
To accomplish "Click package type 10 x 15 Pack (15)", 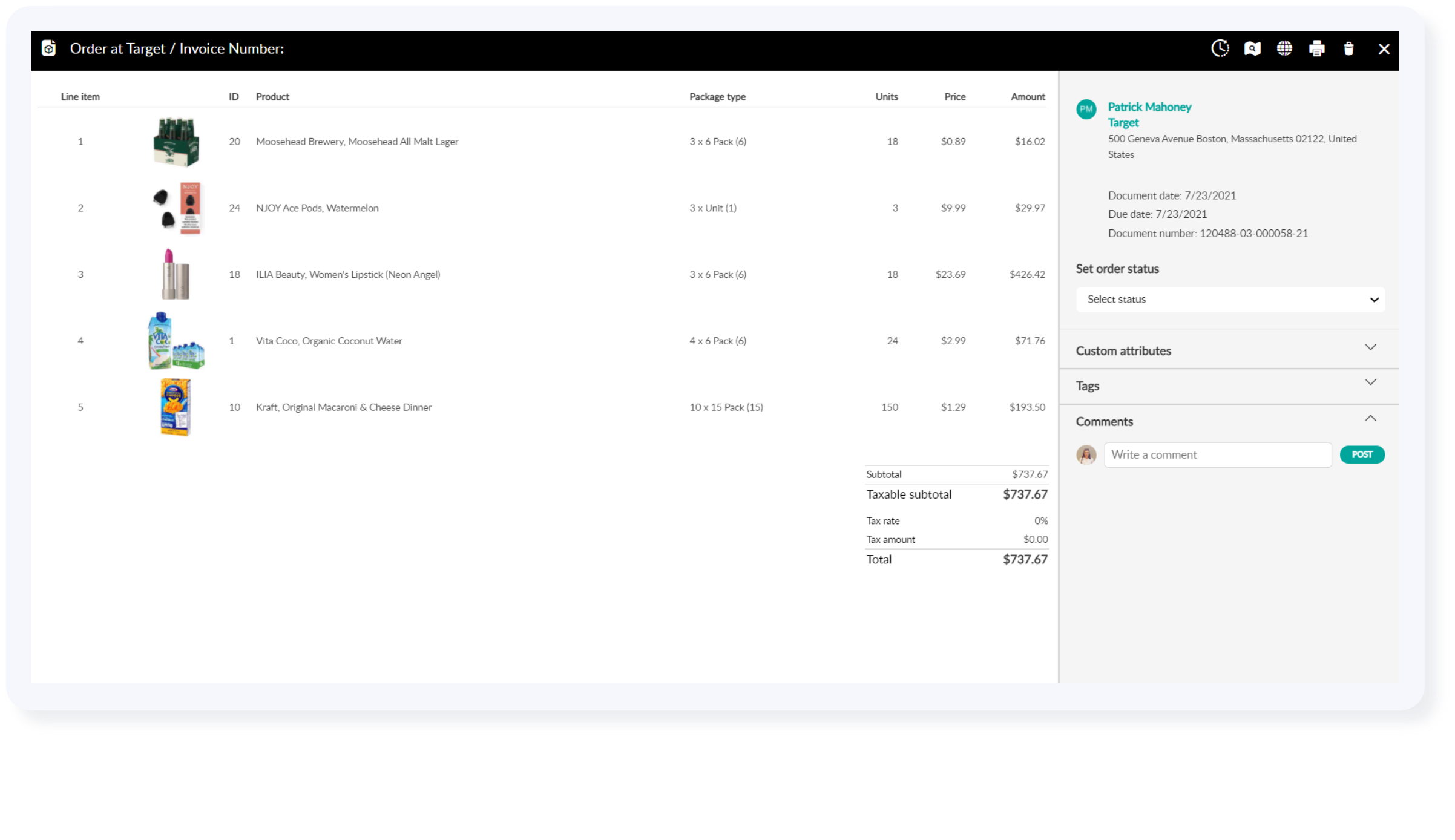I will (x=726, y=407).
